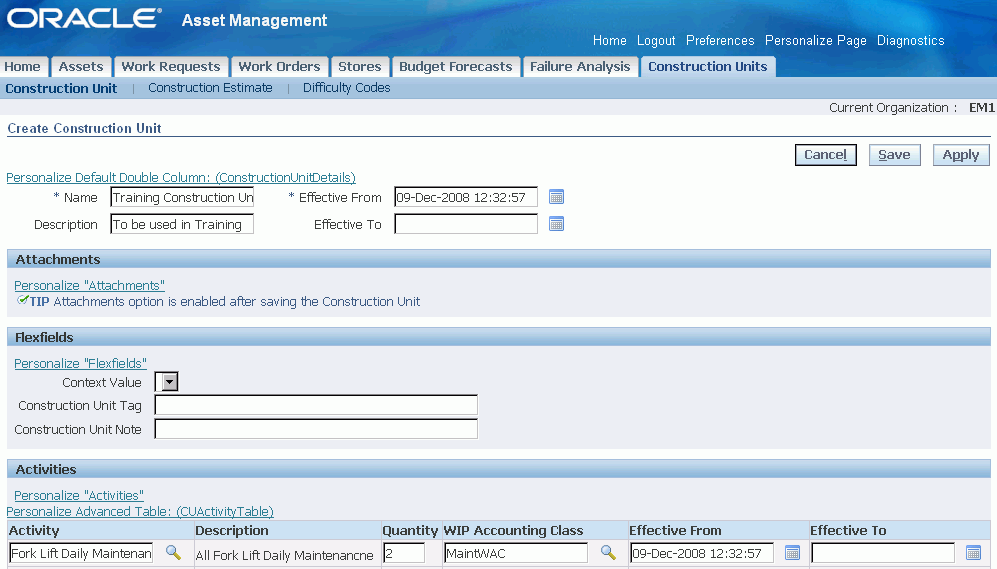The image size is (997, 569).
Task: Open the Diagnostics link
Action: 911,41
